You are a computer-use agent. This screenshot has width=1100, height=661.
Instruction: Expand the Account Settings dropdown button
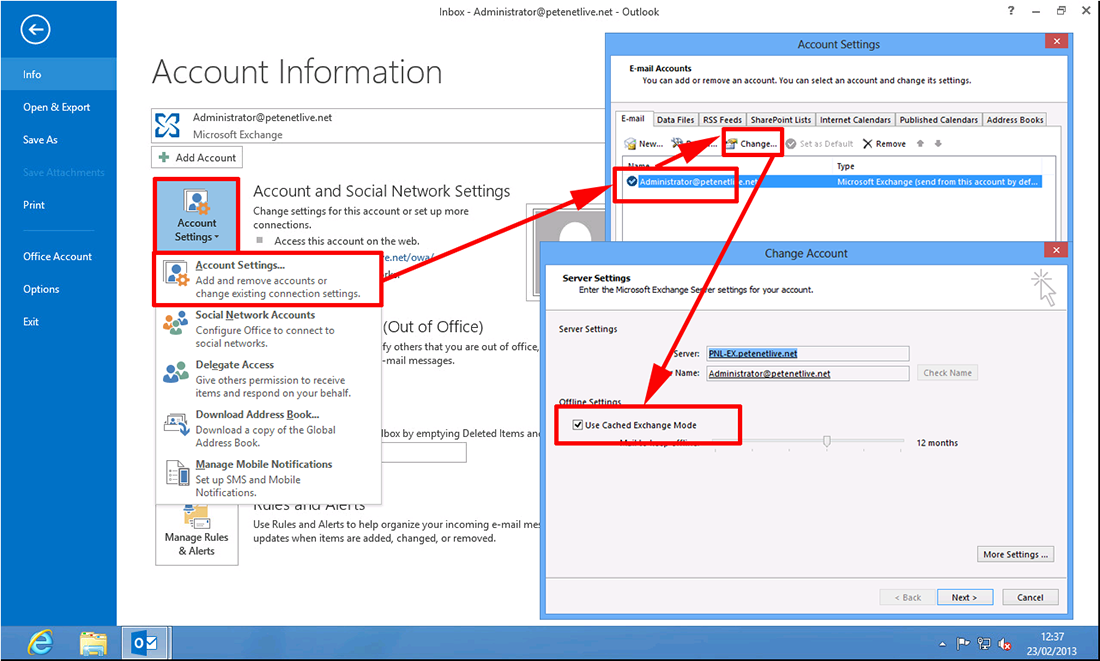[196, 214]
